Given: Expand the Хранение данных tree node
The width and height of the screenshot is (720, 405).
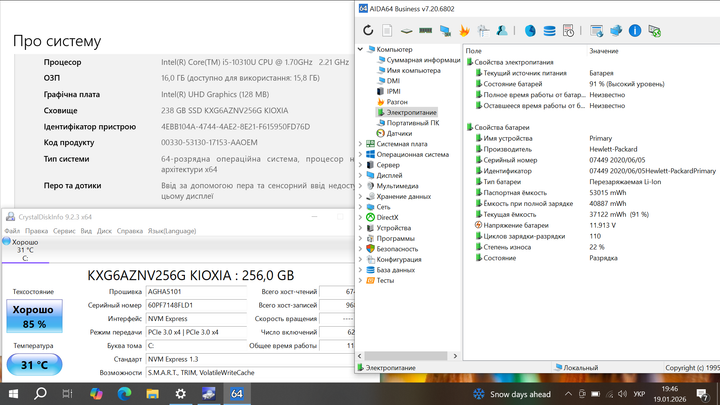Looking at the screenshot, I should click(360, 197).
